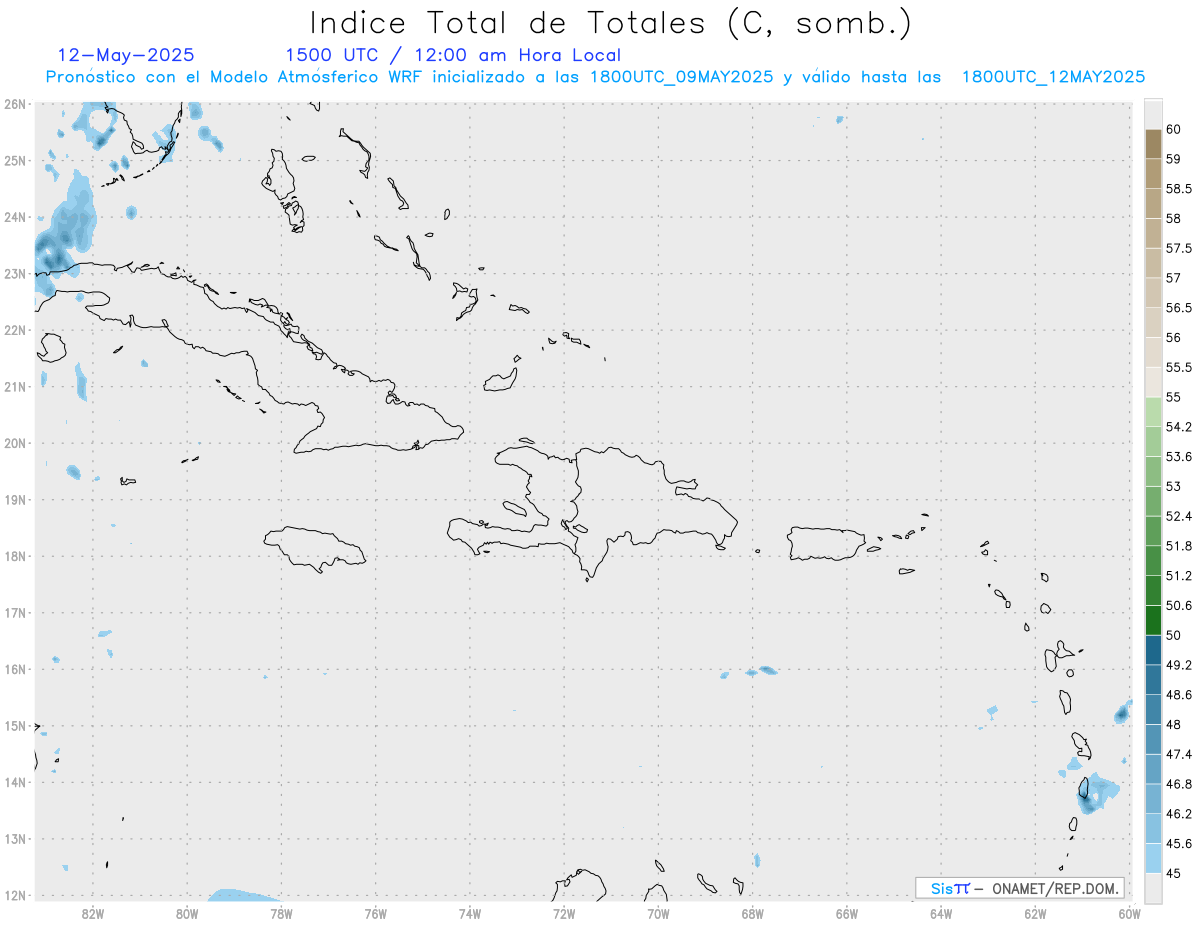Click the 23N latitude axis label
The height and width of the screenshot is (927, 1200).
15,274
